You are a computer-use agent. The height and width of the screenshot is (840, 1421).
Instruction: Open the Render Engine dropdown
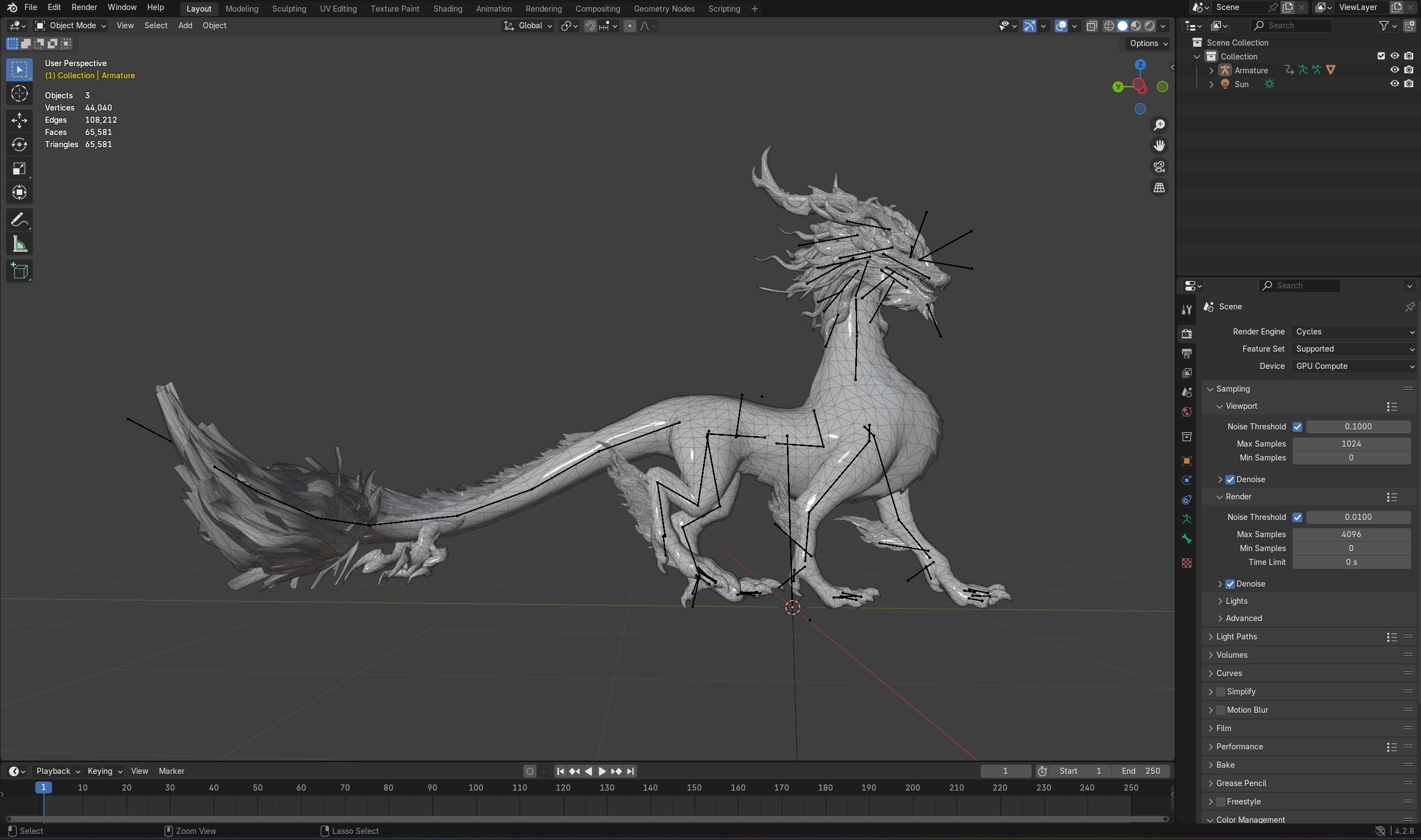[1354, 332]
